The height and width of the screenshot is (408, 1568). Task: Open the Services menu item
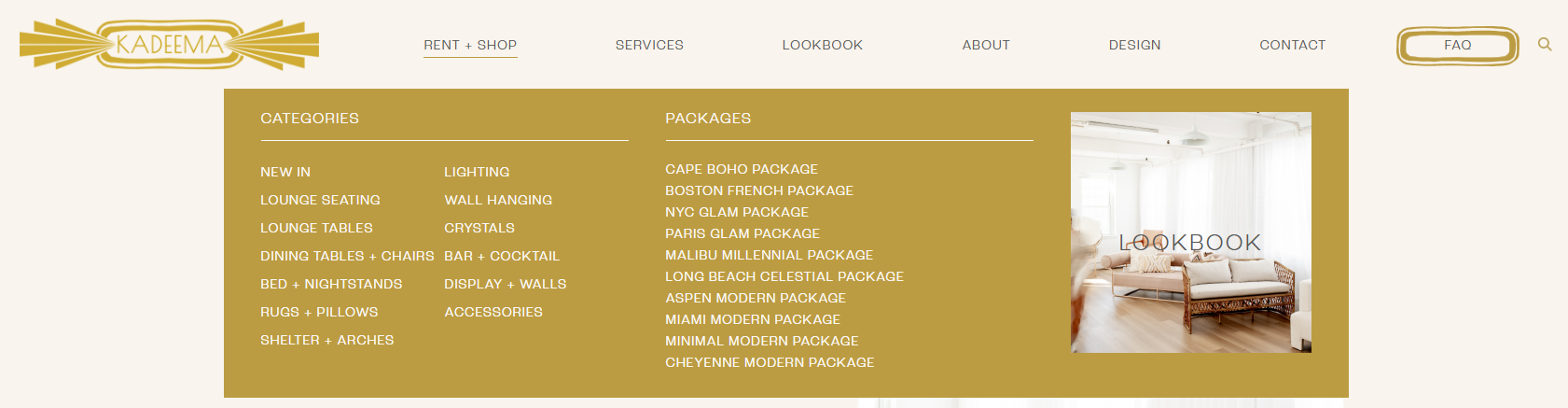pos(649,45)
